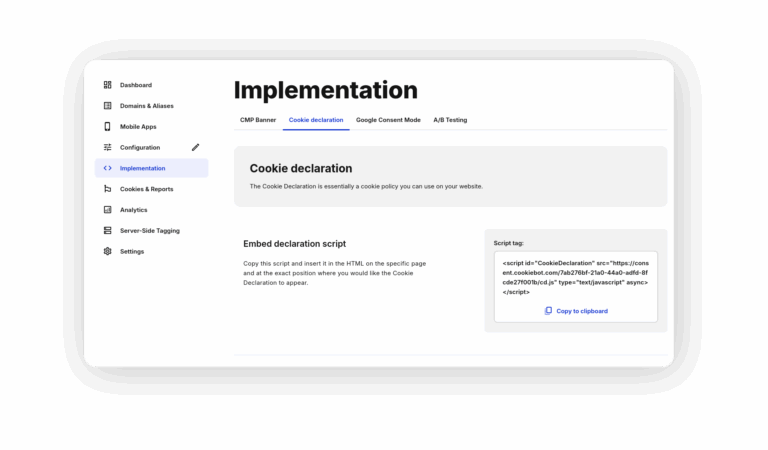
Task: Click the pencil edit icon beside Configuration
Action: coord(195,147)
